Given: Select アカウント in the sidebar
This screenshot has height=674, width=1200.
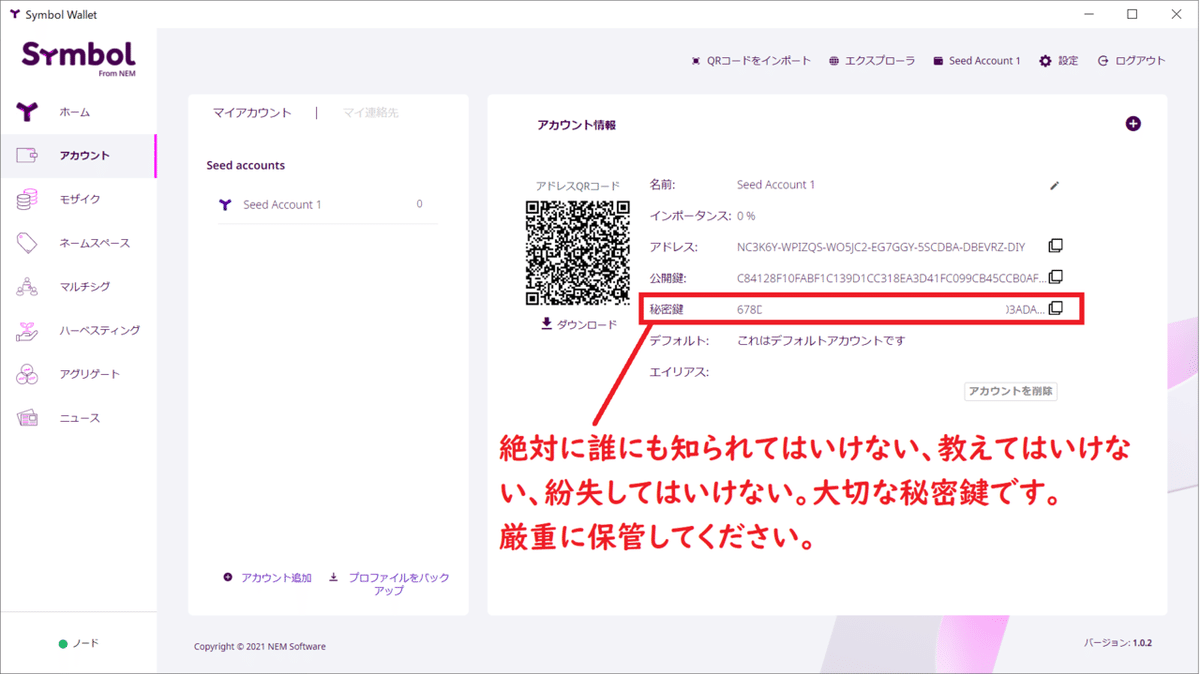Looking at the screenshot, I should [x=84, y=156].
